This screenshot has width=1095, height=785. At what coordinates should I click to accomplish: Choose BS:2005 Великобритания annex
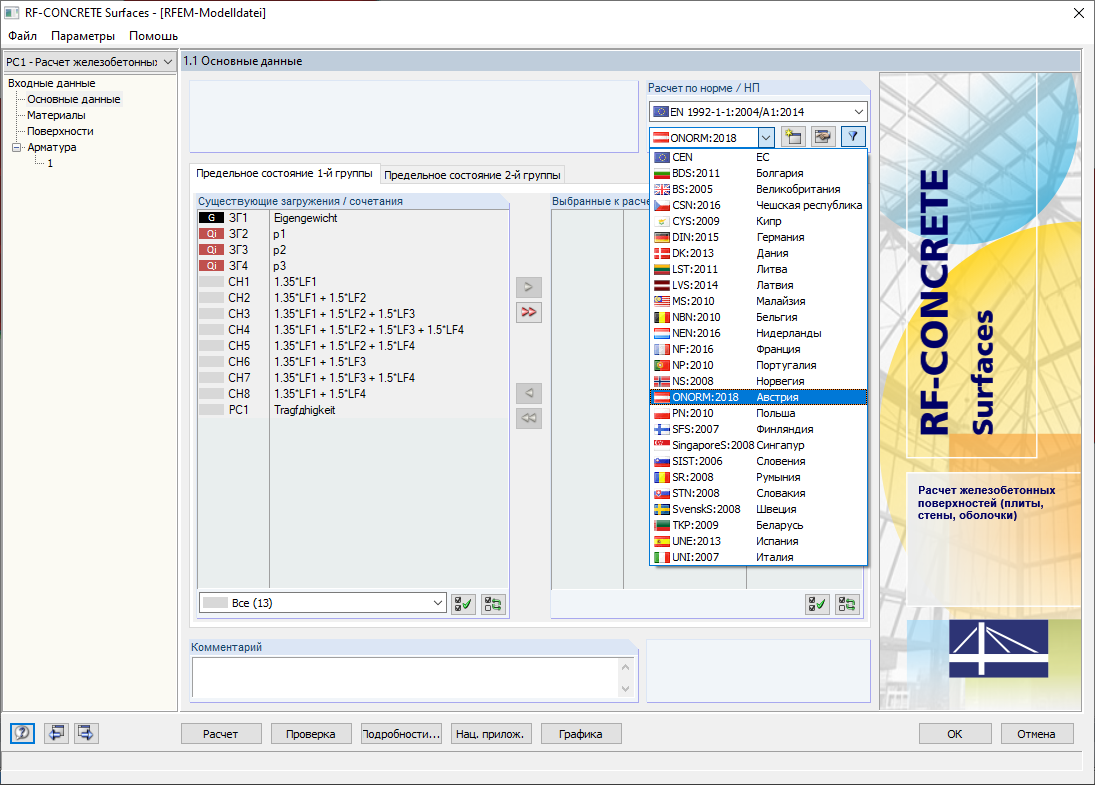point(758,189)
